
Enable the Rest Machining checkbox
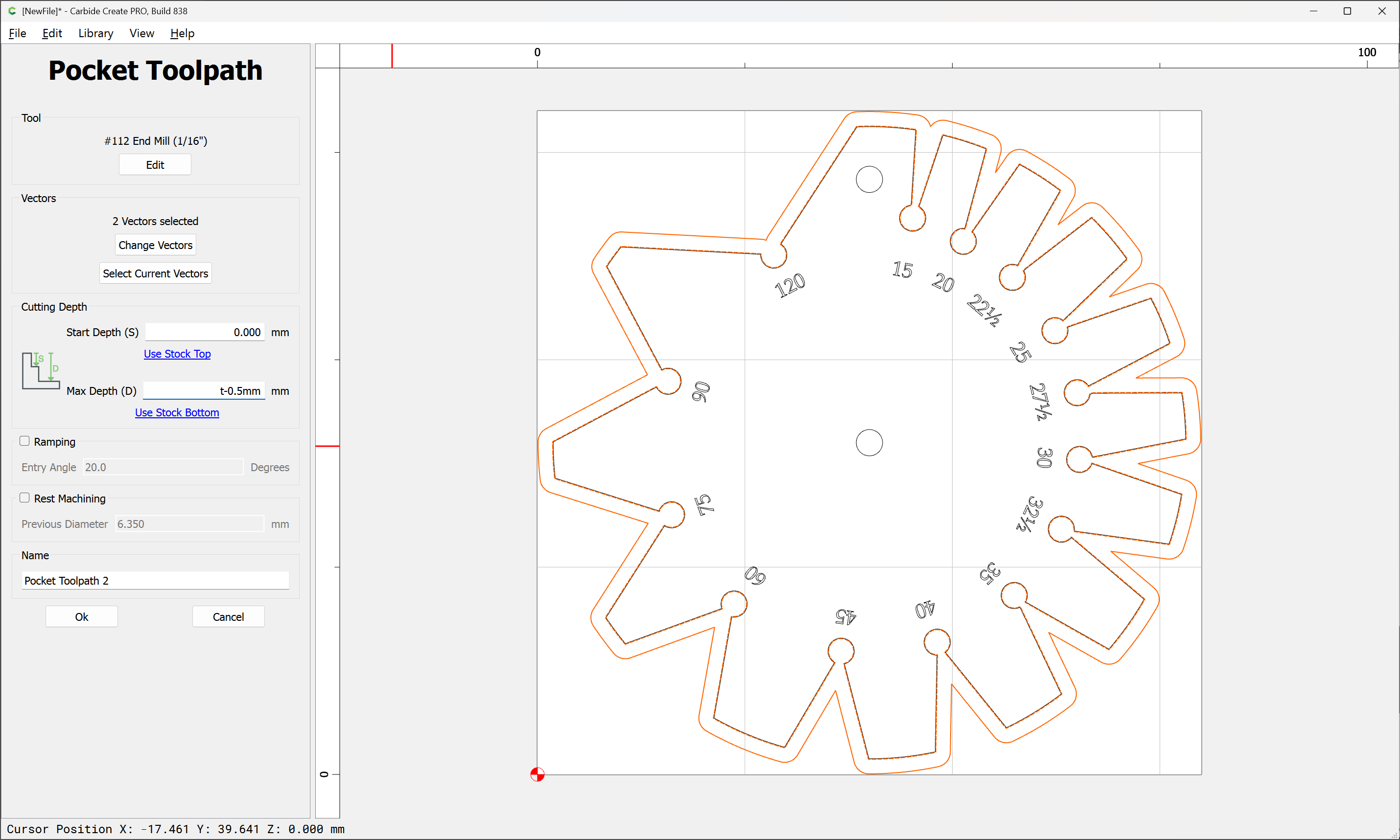tap(25, 498)
